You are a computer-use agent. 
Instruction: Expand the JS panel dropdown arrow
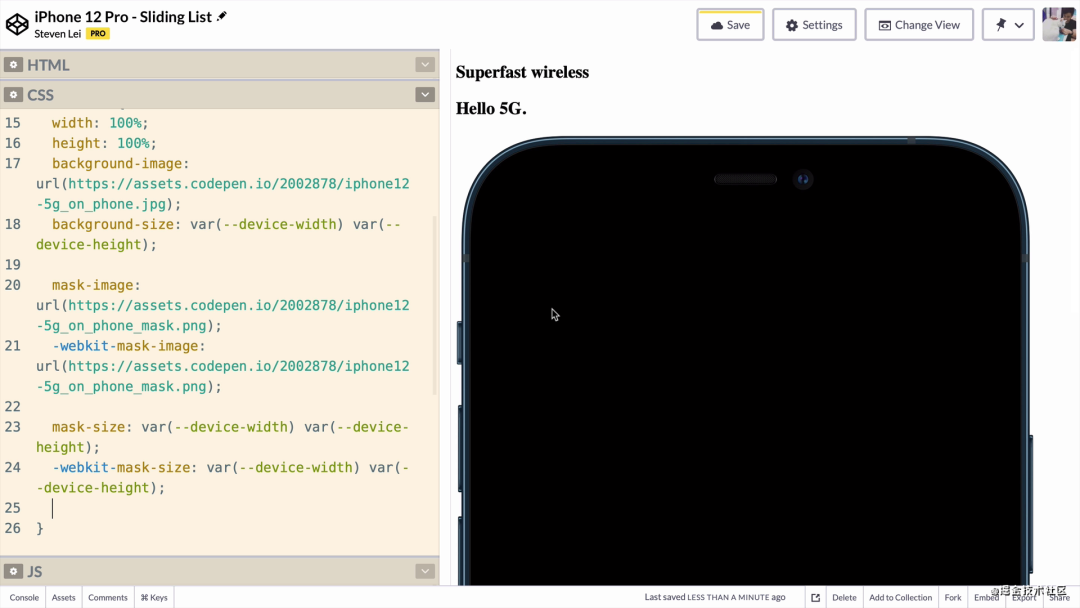click(425, 572)
